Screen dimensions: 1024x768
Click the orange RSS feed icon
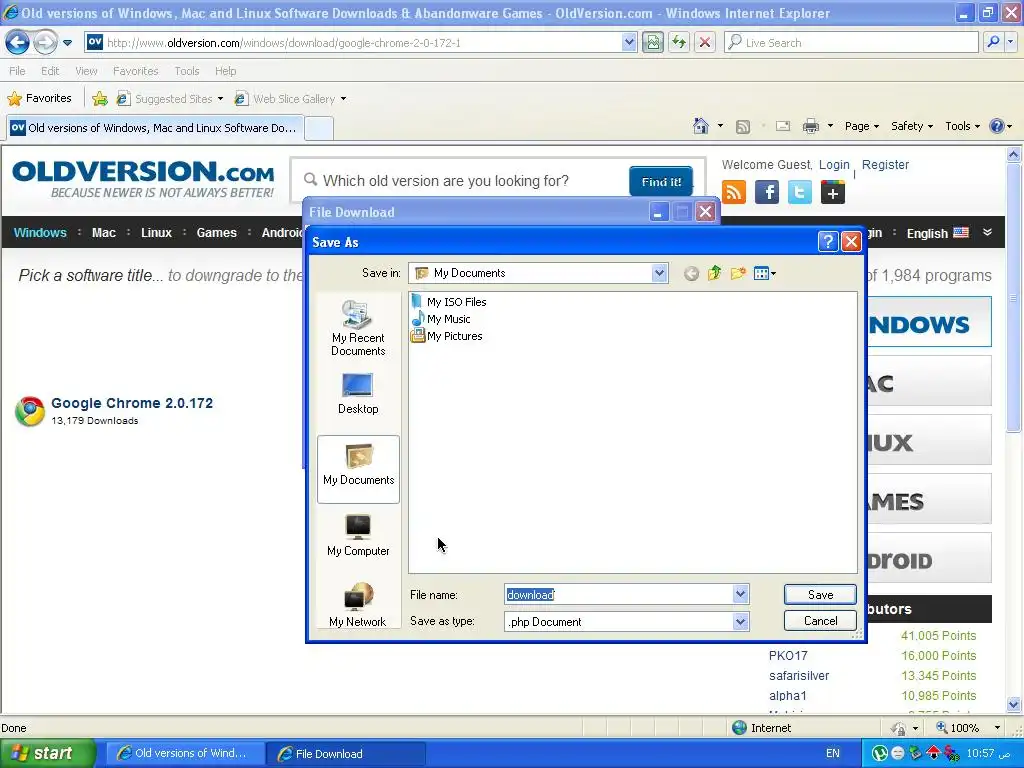(734, 193)
